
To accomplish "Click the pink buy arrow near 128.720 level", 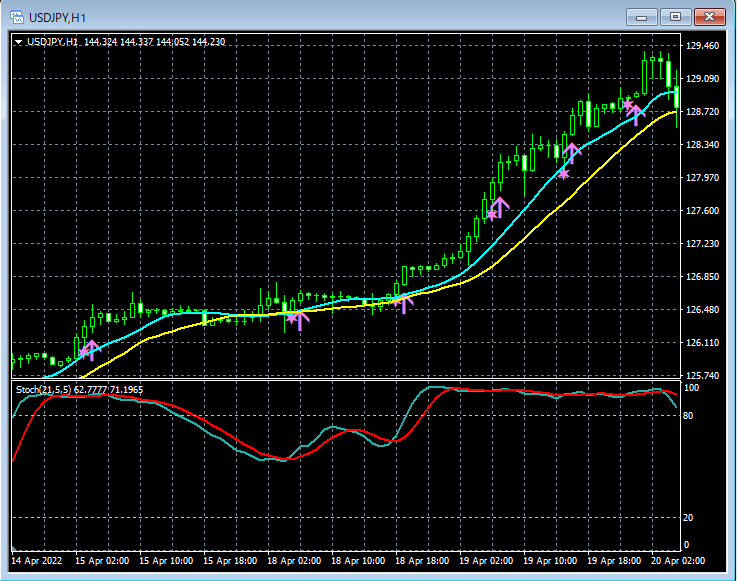I will 636,115.
